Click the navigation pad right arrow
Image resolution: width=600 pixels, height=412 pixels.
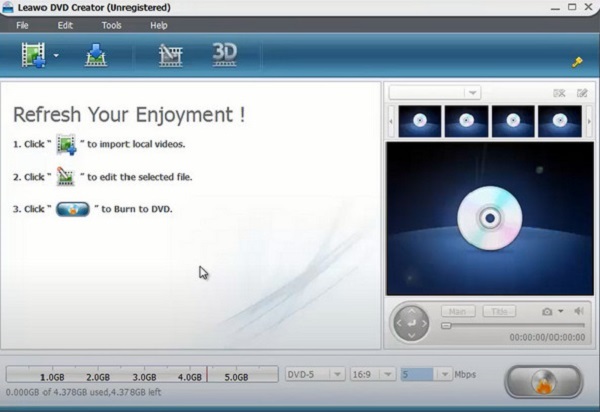click(424, 323)
